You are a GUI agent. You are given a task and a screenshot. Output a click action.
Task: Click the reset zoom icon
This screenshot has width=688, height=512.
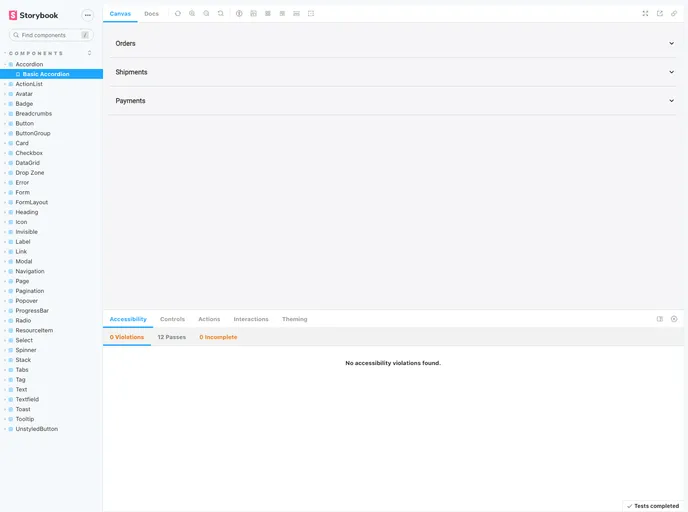(220, 13)
